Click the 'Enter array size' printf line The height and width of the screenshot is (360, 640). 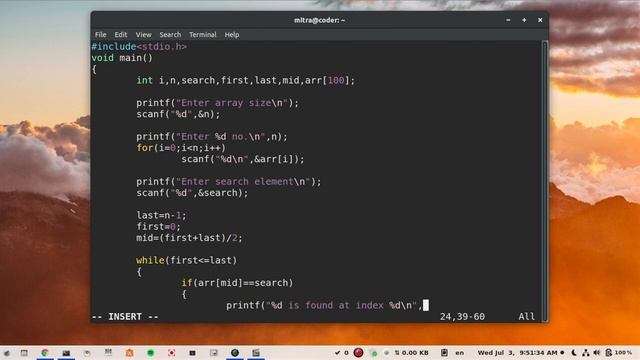tap(218, 103)
